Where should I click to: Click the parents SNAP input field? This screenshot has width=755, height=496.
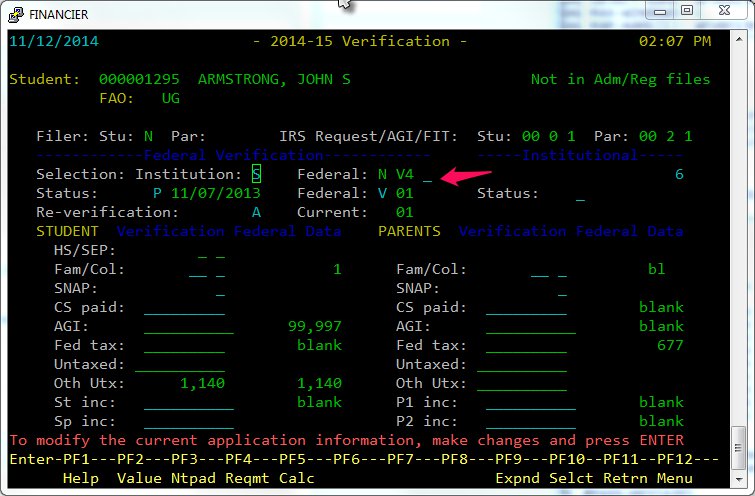click(562, 289)
